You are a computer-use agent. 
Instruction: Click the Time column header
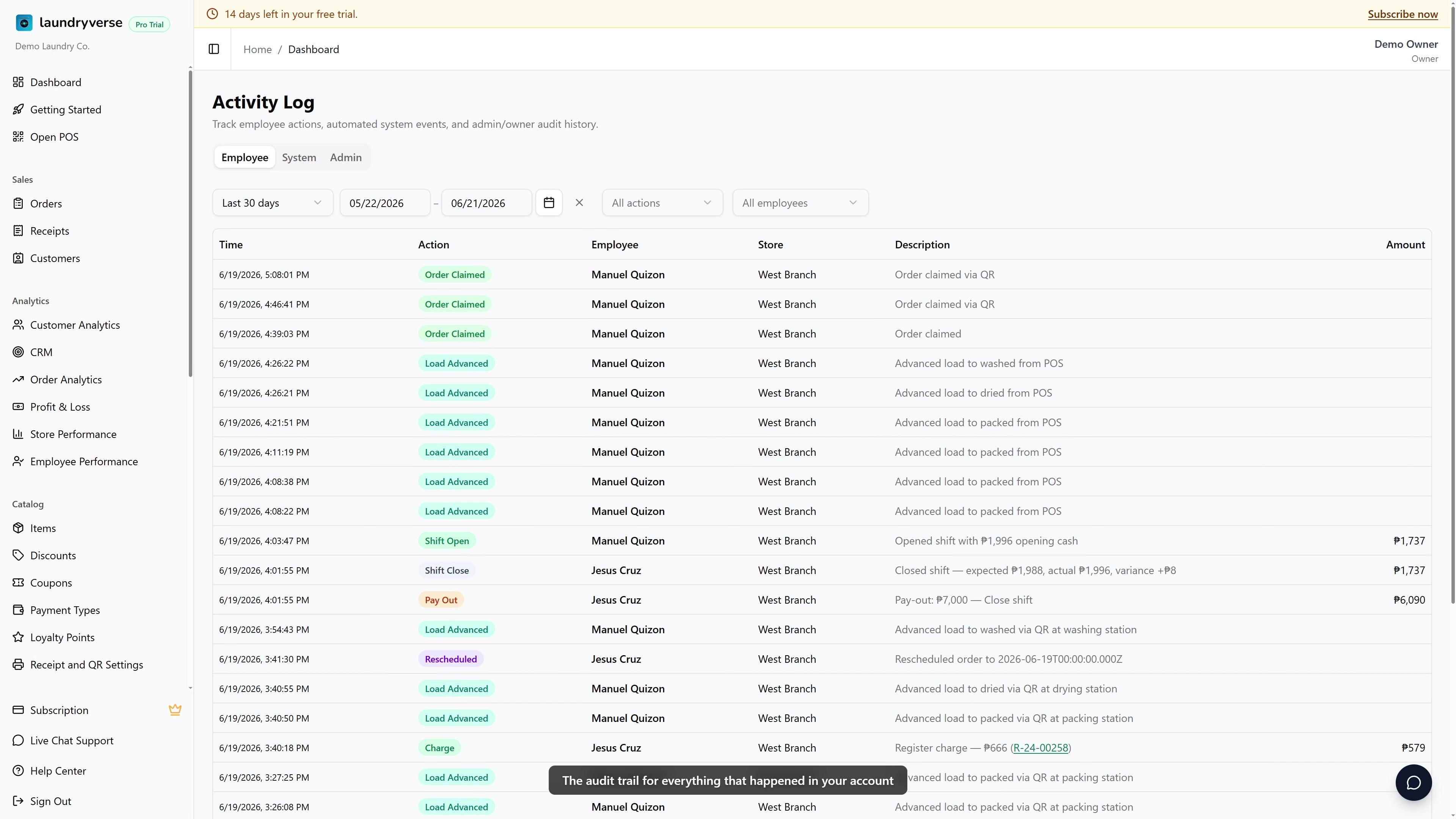(x=231, y=244)
